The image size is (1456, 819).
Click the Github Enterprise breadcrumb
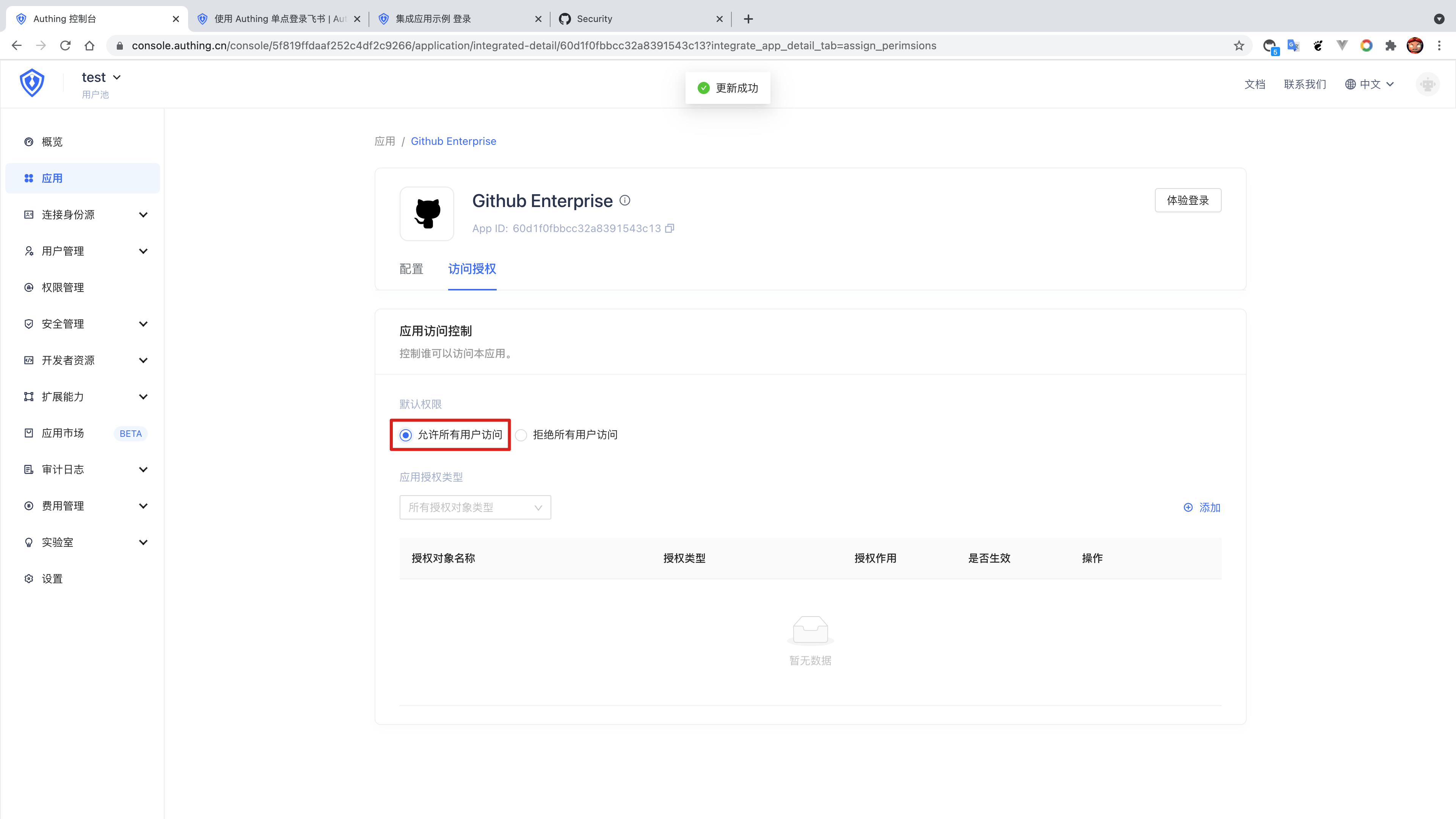pos(453,141)
